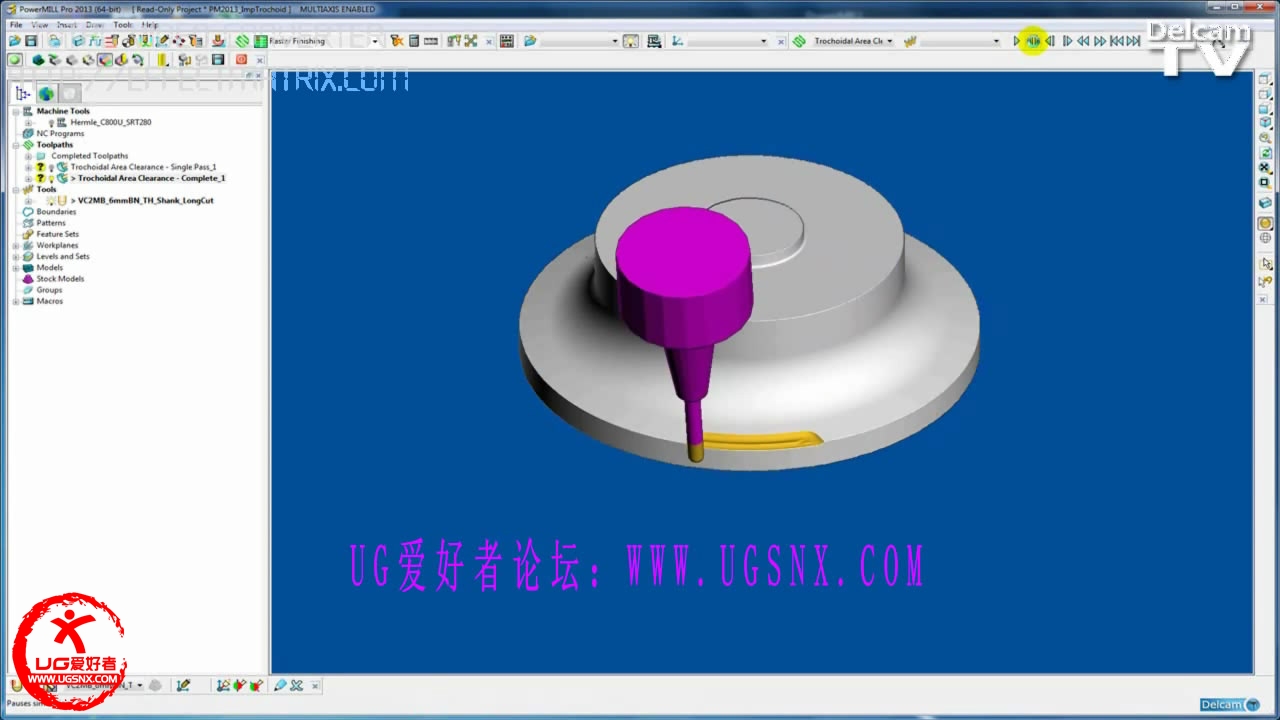Play the toolpath simulation
Viewport: 1280px width, 720px height.
(1016, 41)
